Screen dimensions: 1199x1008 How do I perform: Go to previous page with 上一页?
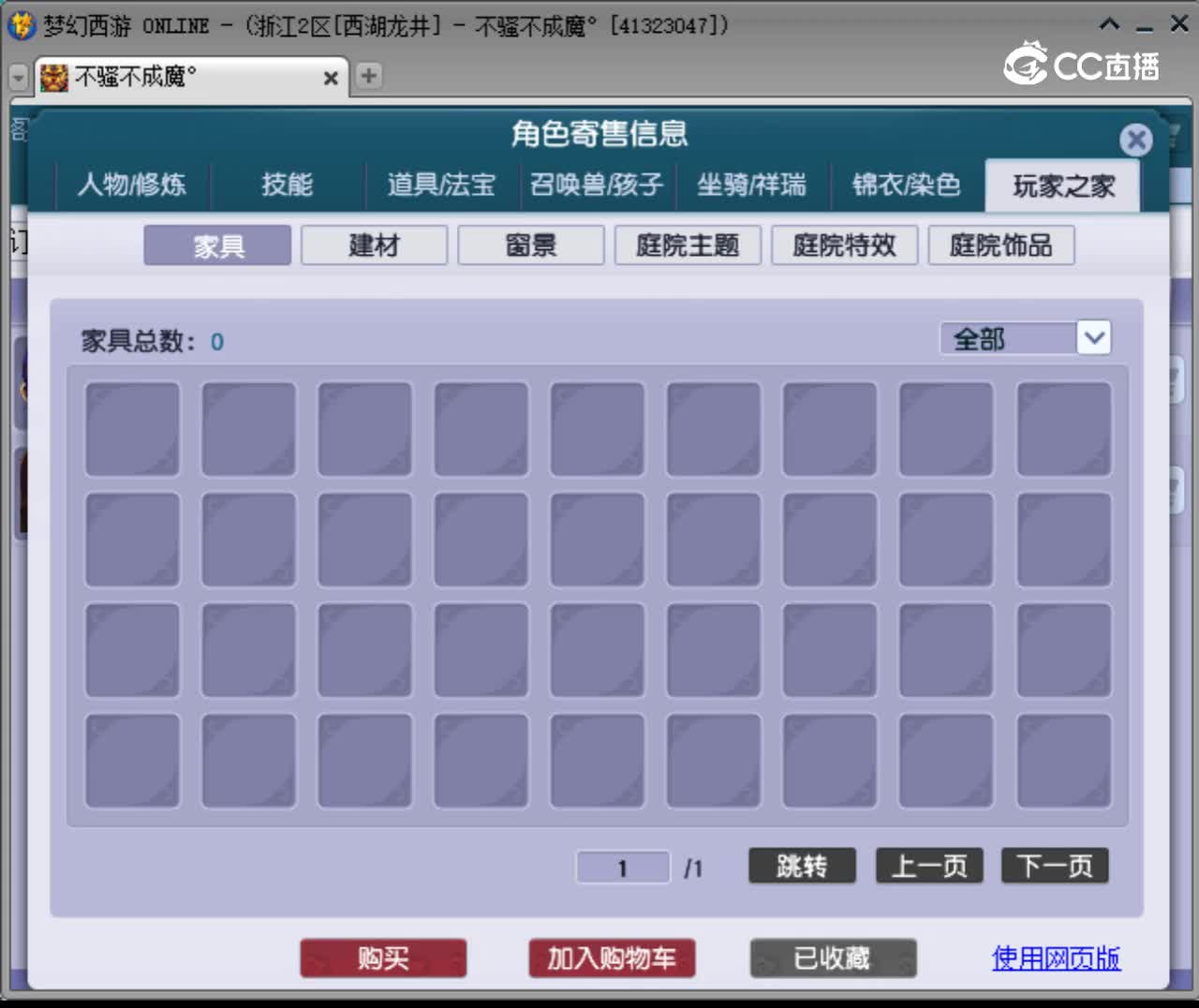tap(928, 866)
